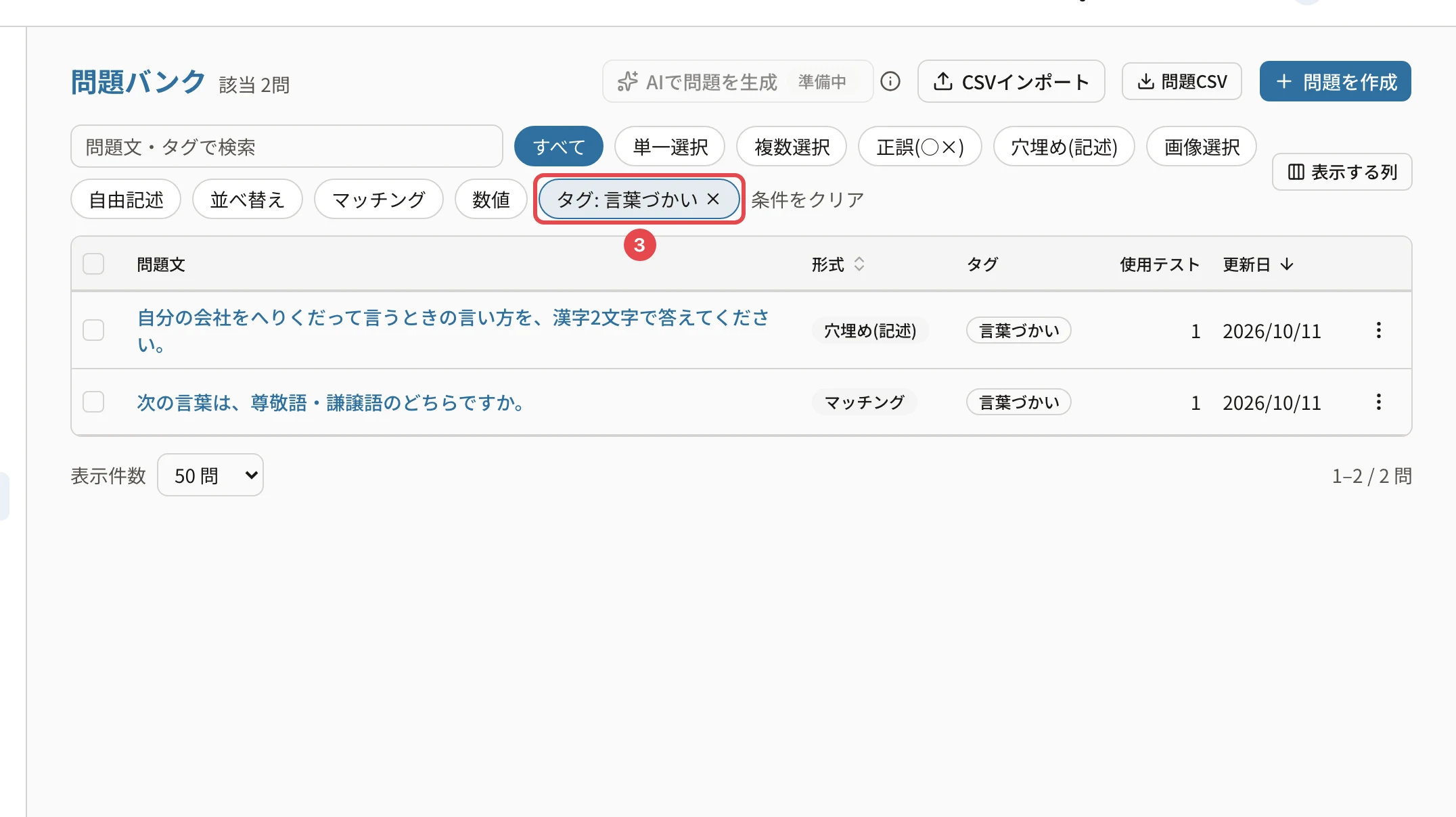Viewport: 1456px width, 817px height.
Task: Toggle 更新日 sort arrow
Action: [x=1287, y=264]
